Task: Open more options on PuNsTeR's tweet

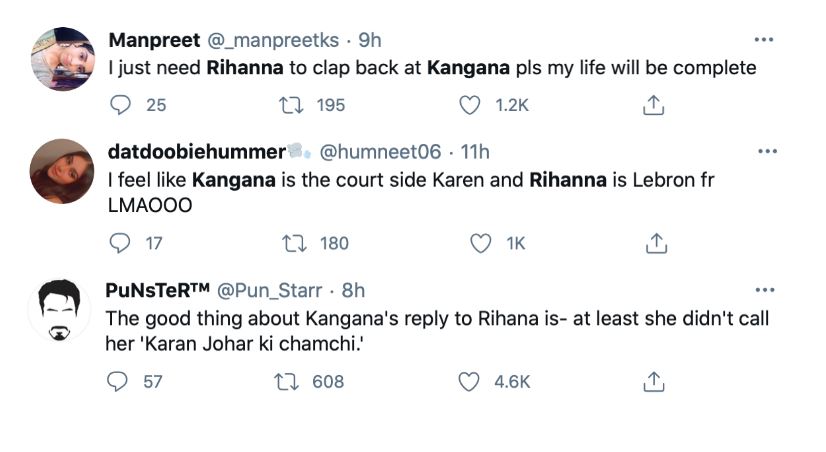Action: pos(765,290)
